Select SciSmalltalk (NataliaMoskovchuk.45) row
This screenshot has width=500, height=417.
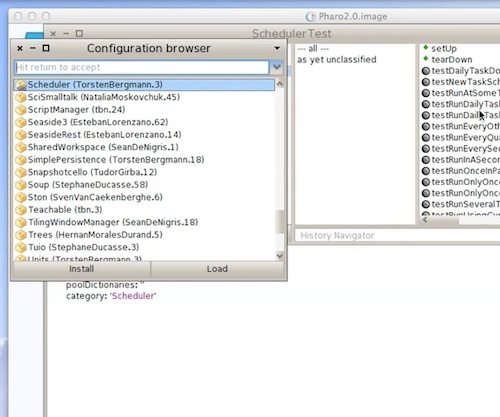[x=144, y=97]
